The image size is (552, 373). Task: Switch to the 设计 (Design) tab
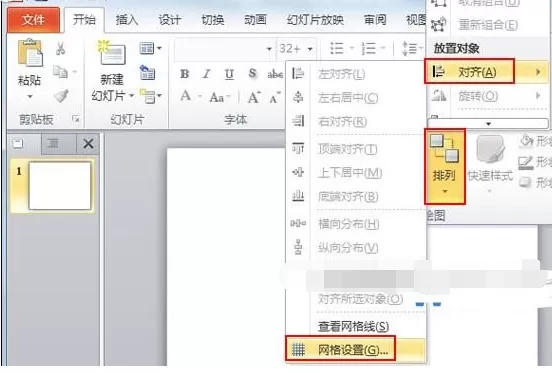[x=169, y=20]
